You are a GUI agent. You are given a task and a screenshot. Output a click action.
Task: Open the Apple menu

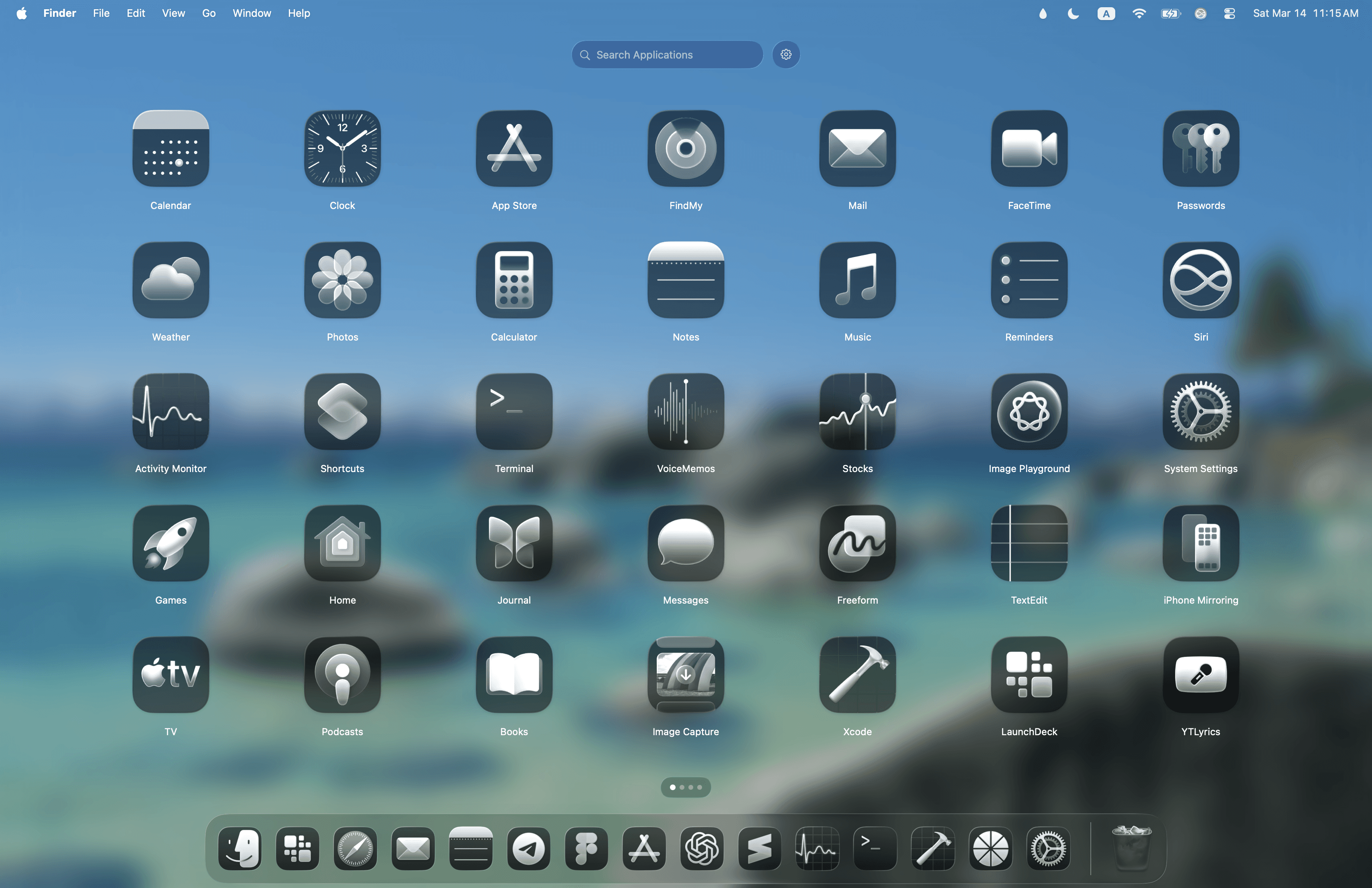pyautogui.click(x=21, y=13)
